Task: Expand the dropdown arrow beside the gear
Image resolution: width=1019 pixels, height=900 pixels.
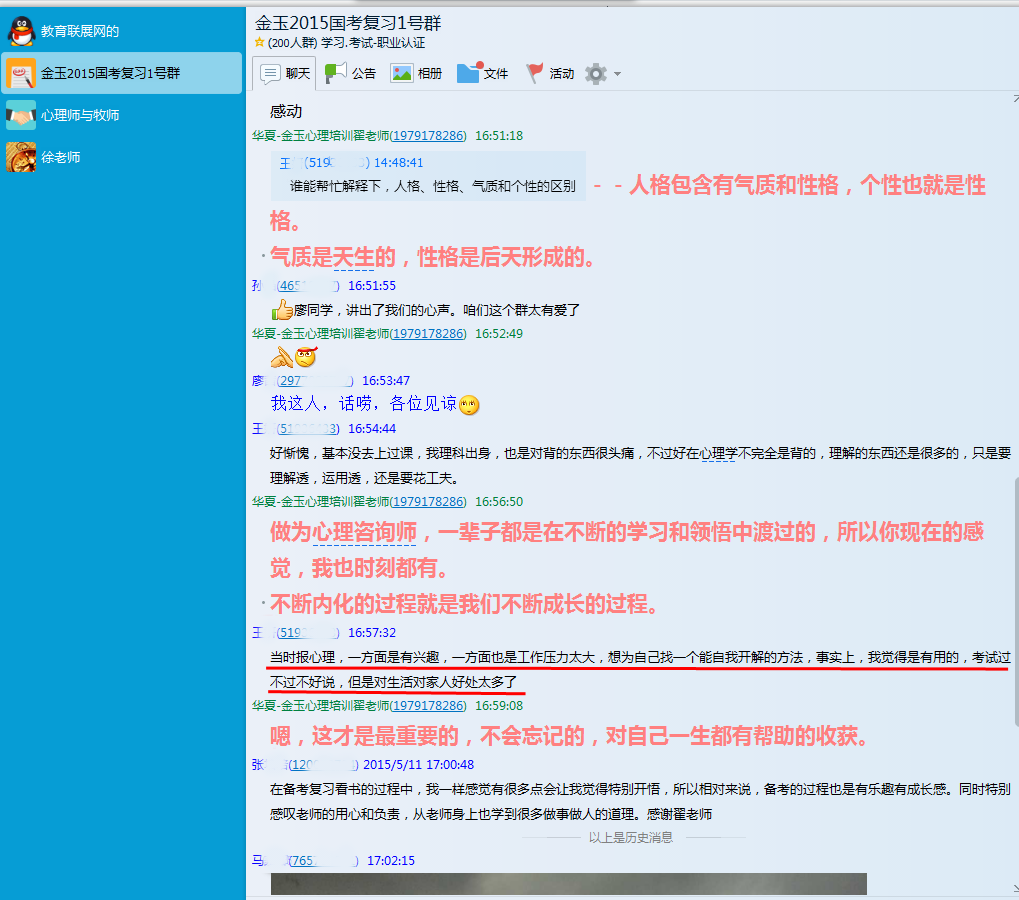Action: (x=617, y=74)
